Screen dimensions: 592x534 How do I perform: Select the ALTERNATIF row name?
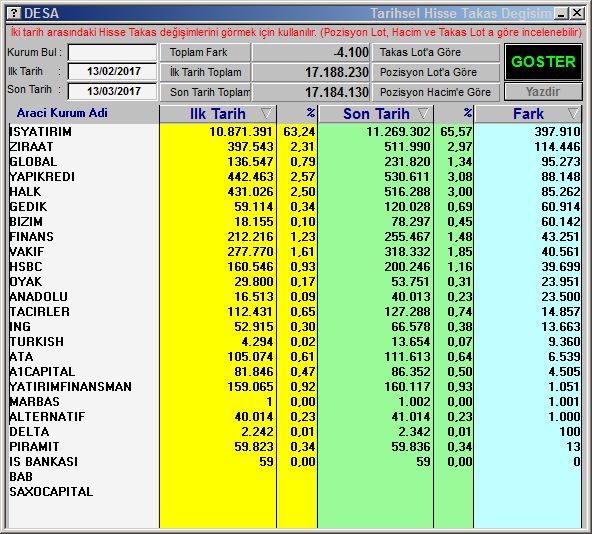[x=48, y=417]
